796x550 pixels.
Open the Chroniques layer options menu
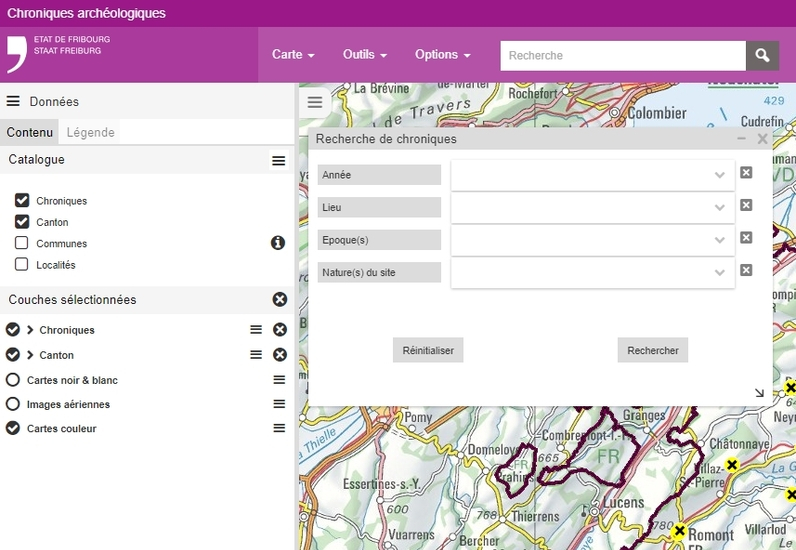point(256,330)
